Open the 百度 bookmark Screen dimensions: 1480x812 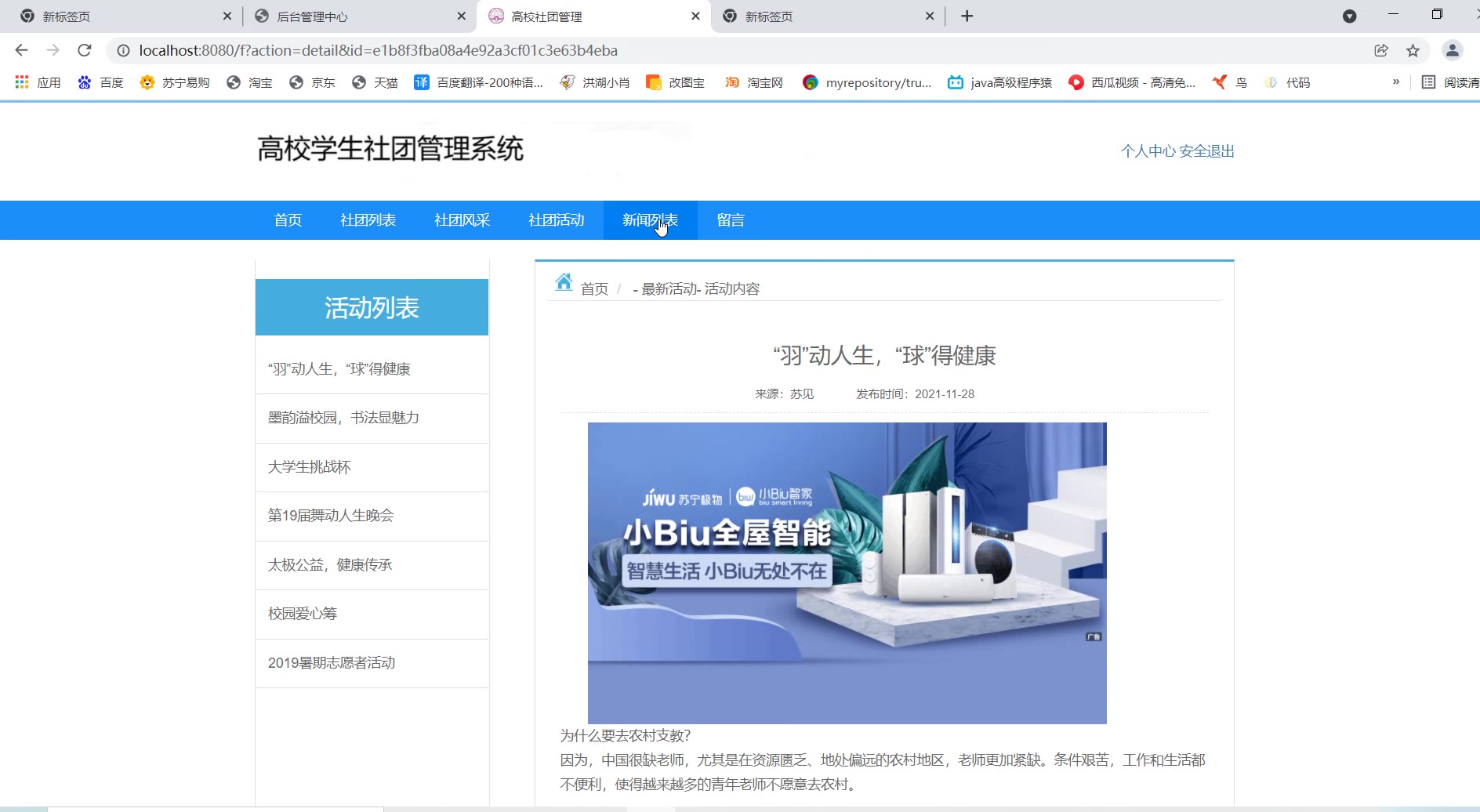[100, 82]
